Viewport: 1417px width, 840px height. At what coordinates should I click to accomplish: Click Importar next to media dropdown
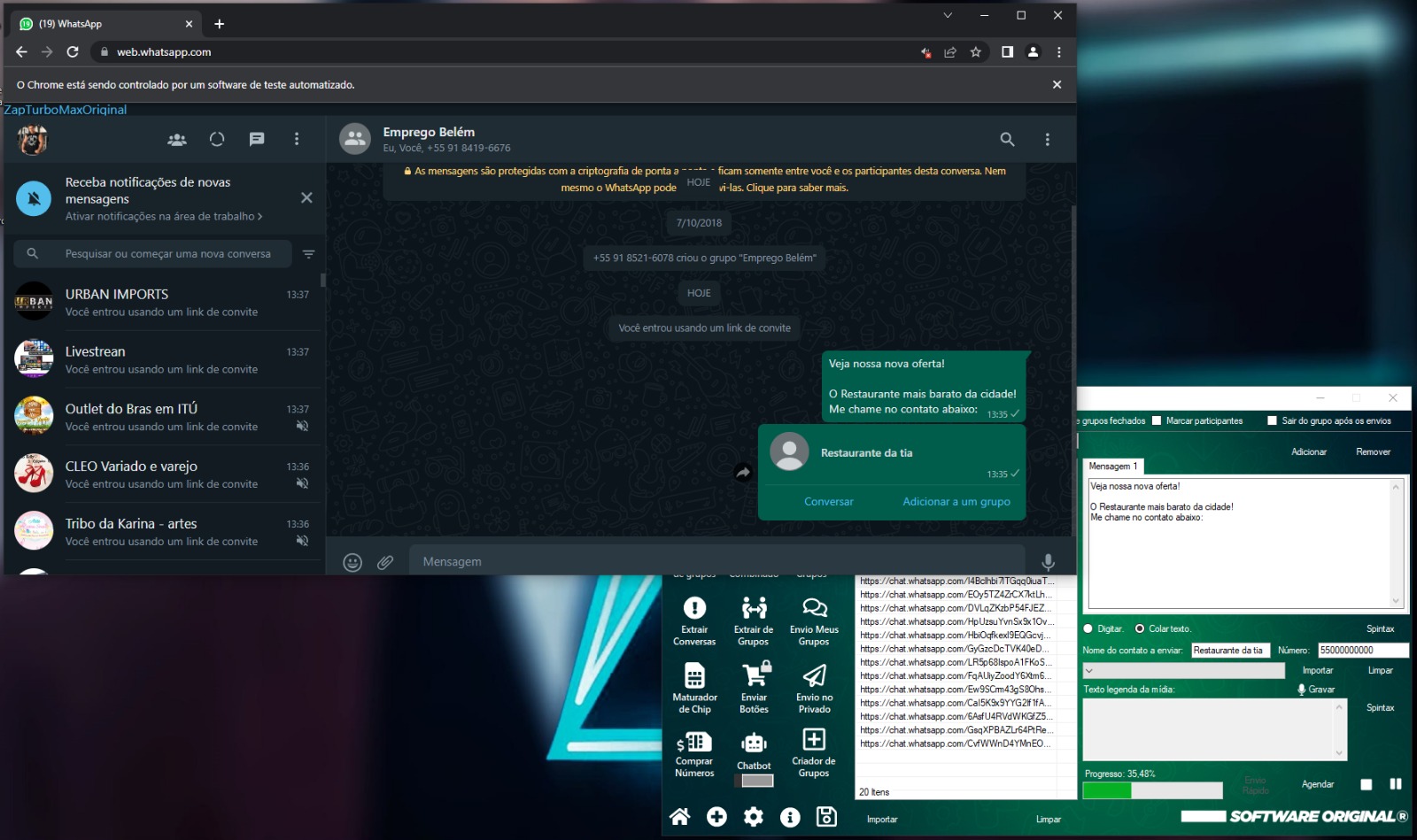tap(1317, 670)
